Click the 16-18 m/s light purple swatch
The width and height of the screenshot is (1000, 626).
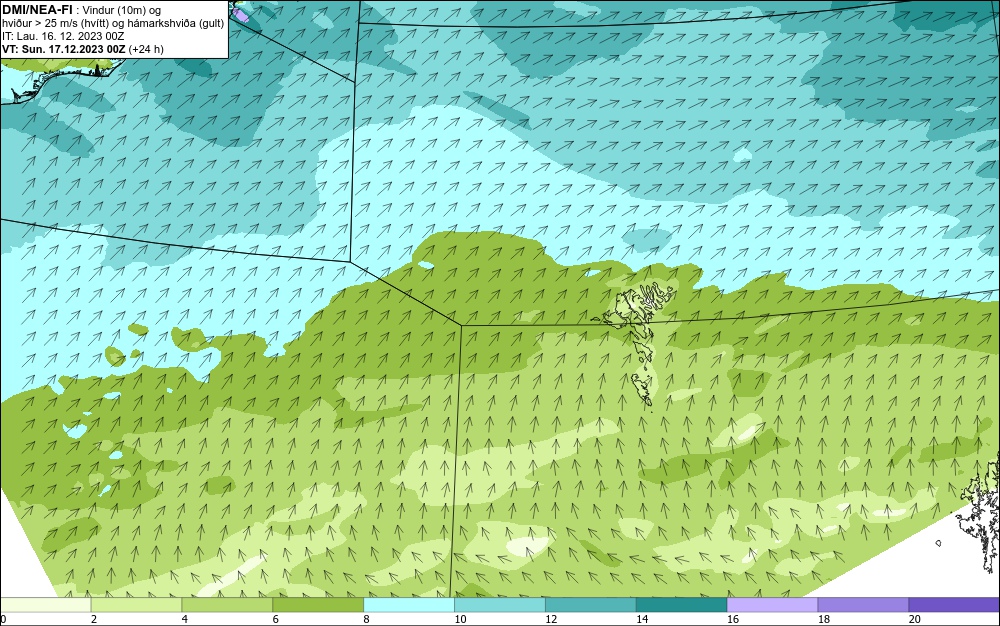(x=772, y=604)
